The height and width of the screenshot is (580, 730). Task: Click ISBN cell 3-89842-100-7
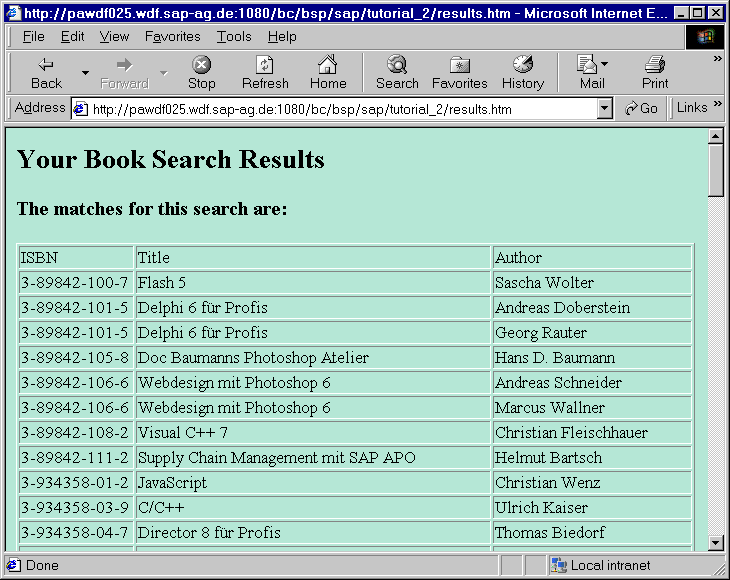76,283
